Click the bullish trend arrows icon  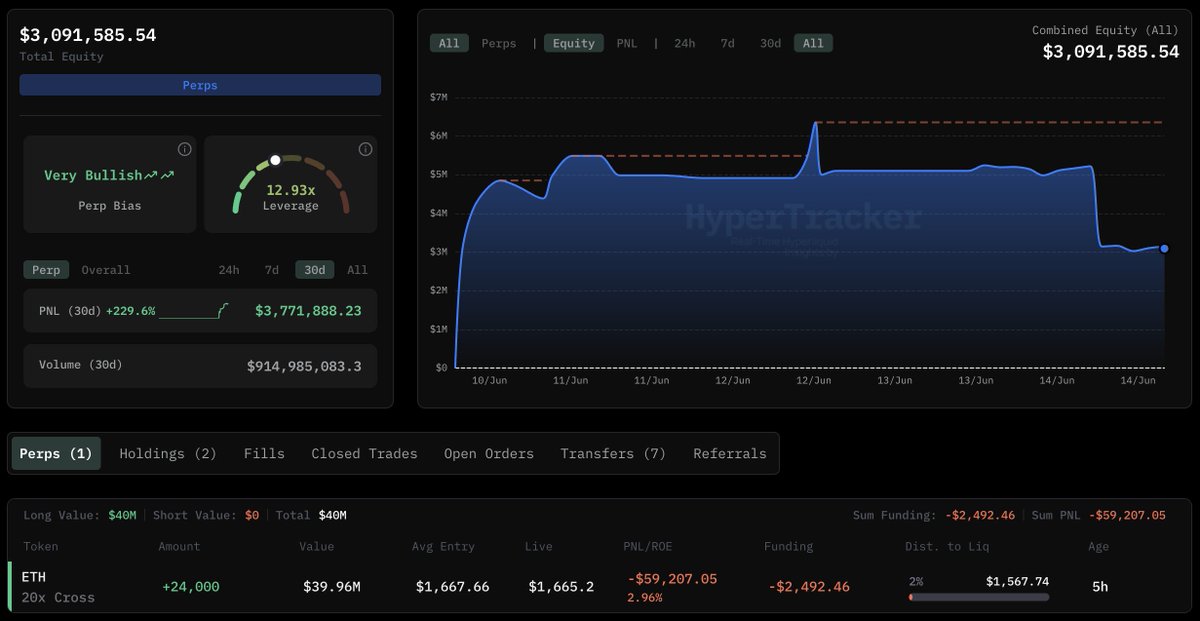click(159, 175)
